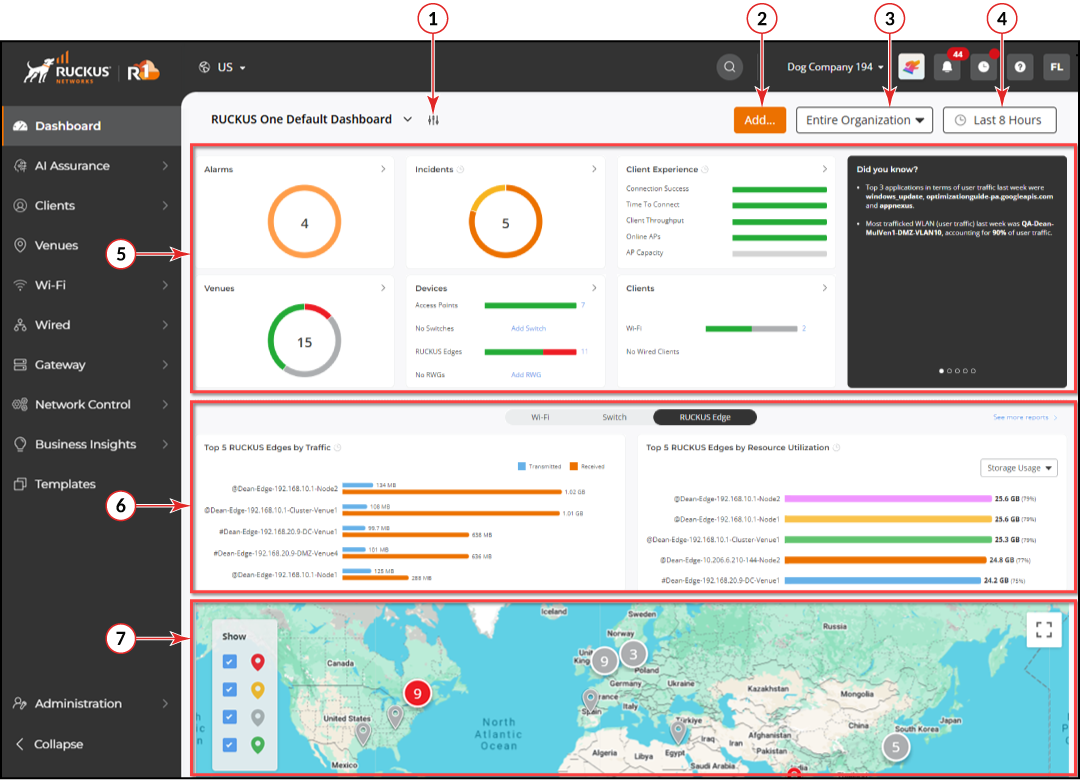Open the Storage Usage dropdown
1080x780 pixels.
(x=1019, y=468)
